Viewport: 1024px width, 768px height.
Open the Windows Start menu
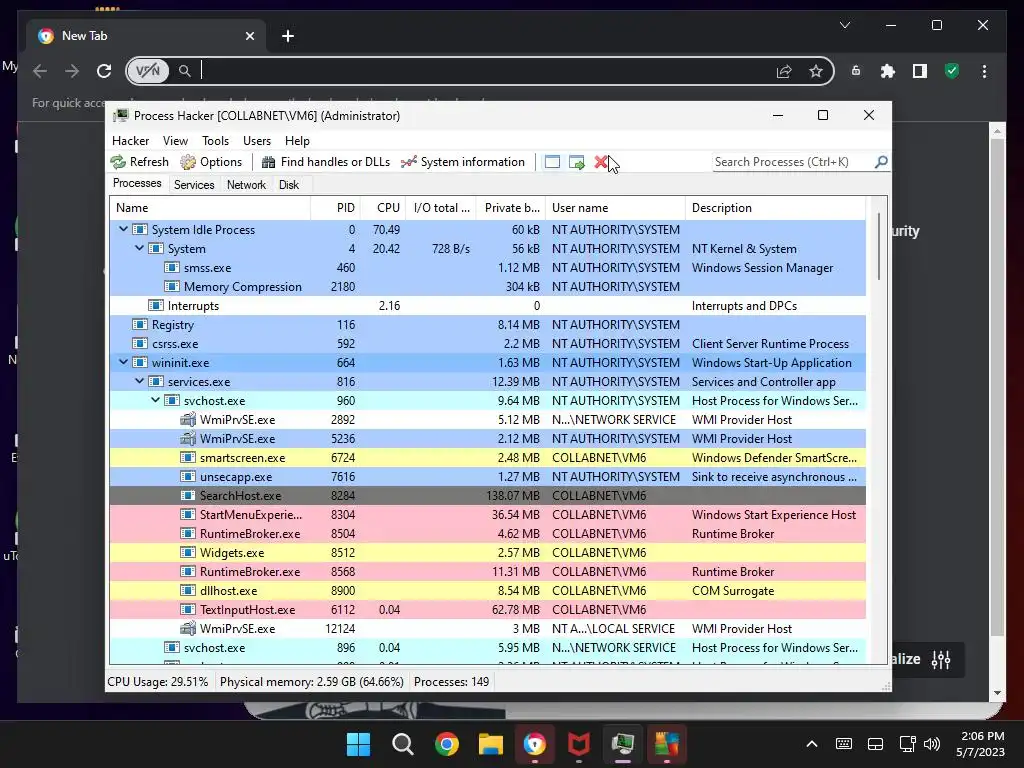pyautogui.click(x=358, y=744)
